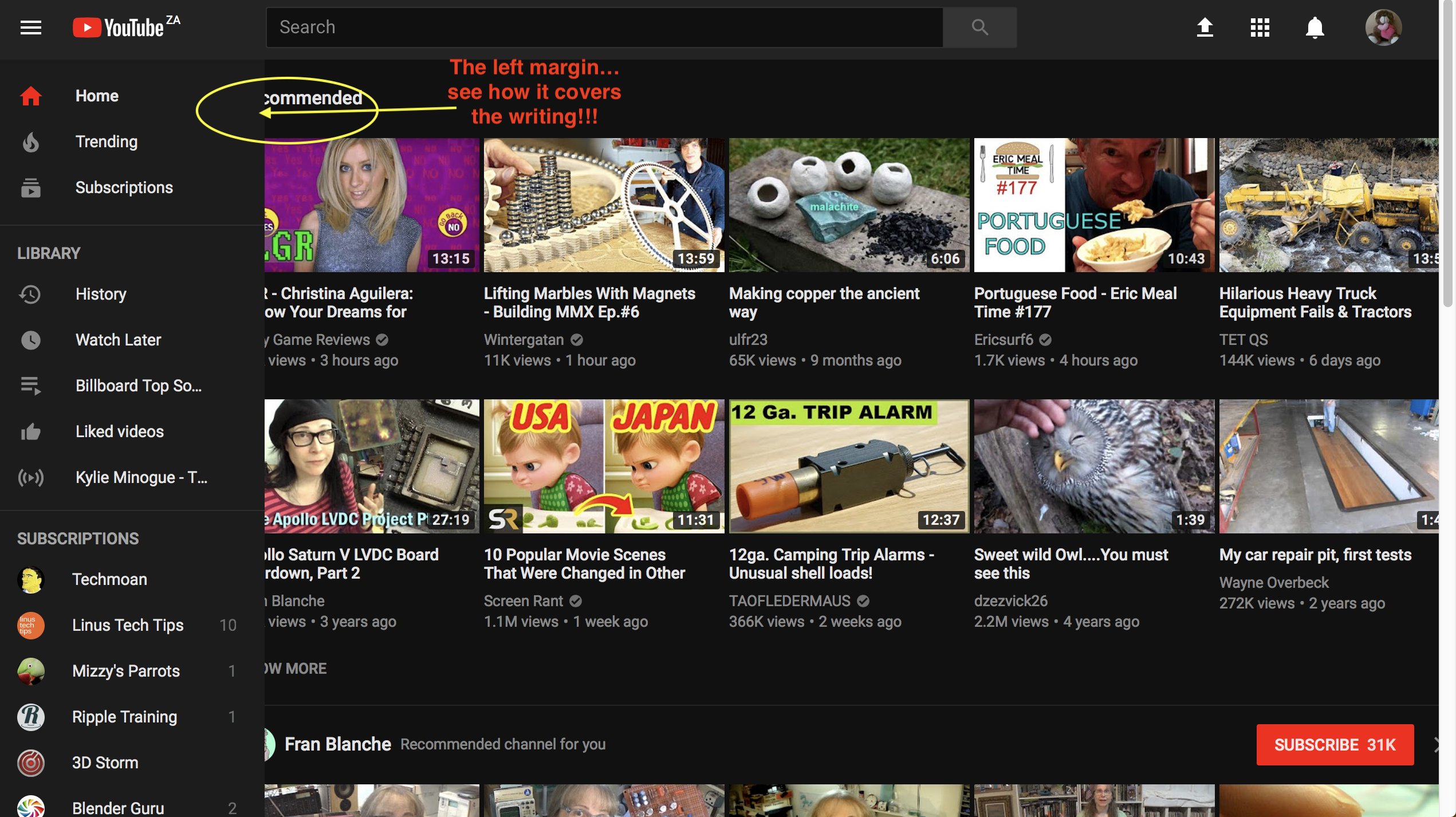Screen dimensions: 1456x817
Task: Click the red SUBSCRIBE 31K button
Action: (x=1335, y=744)
